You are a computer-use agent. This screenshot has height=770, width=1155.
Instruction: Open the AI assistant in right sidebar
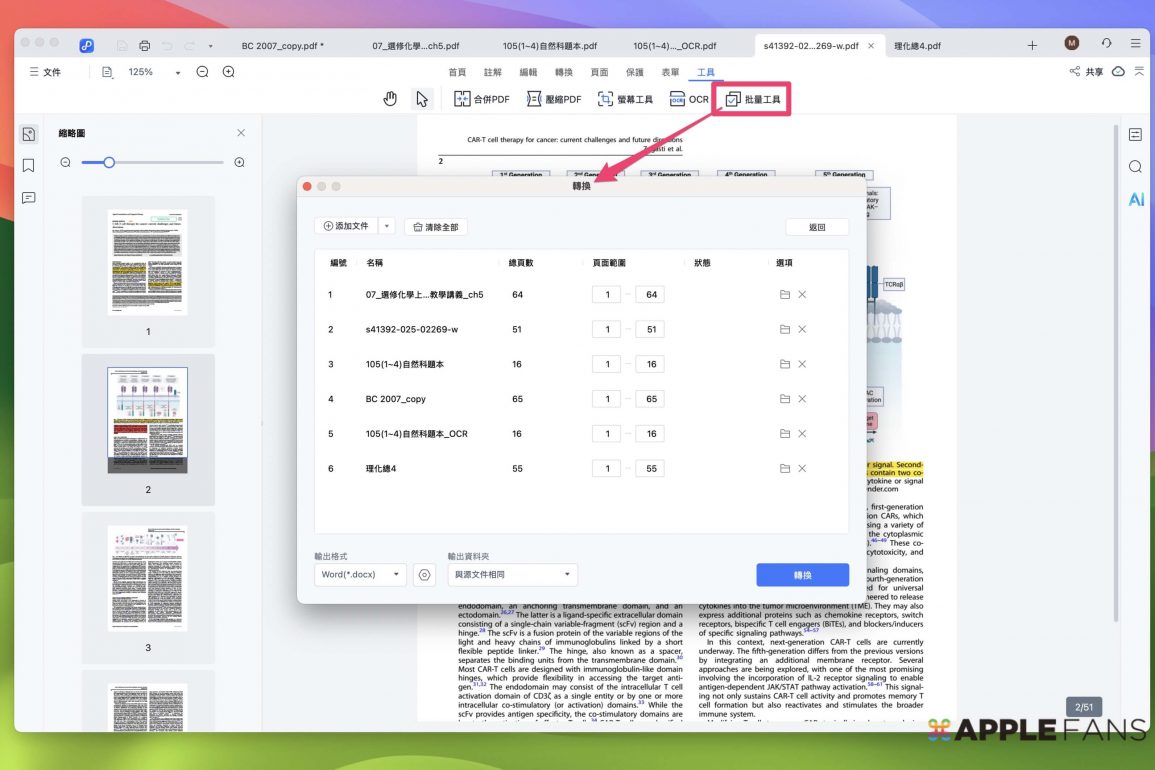(x=1136, y=199)
